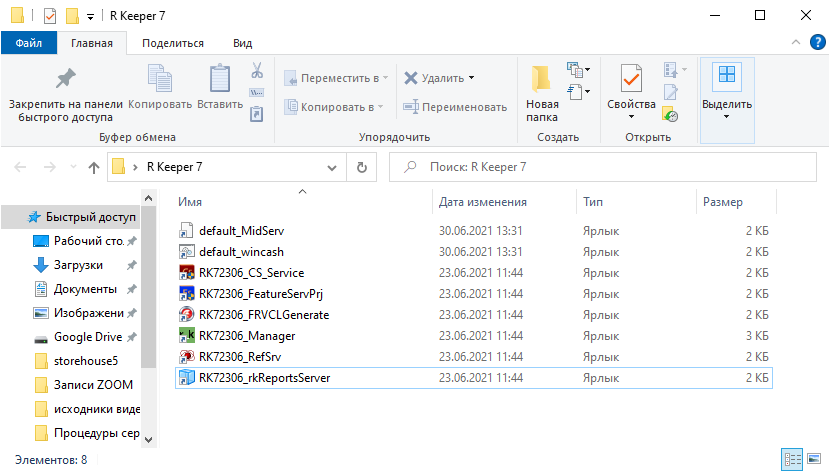Expand the Select (Выделить) dropdown

727,116
